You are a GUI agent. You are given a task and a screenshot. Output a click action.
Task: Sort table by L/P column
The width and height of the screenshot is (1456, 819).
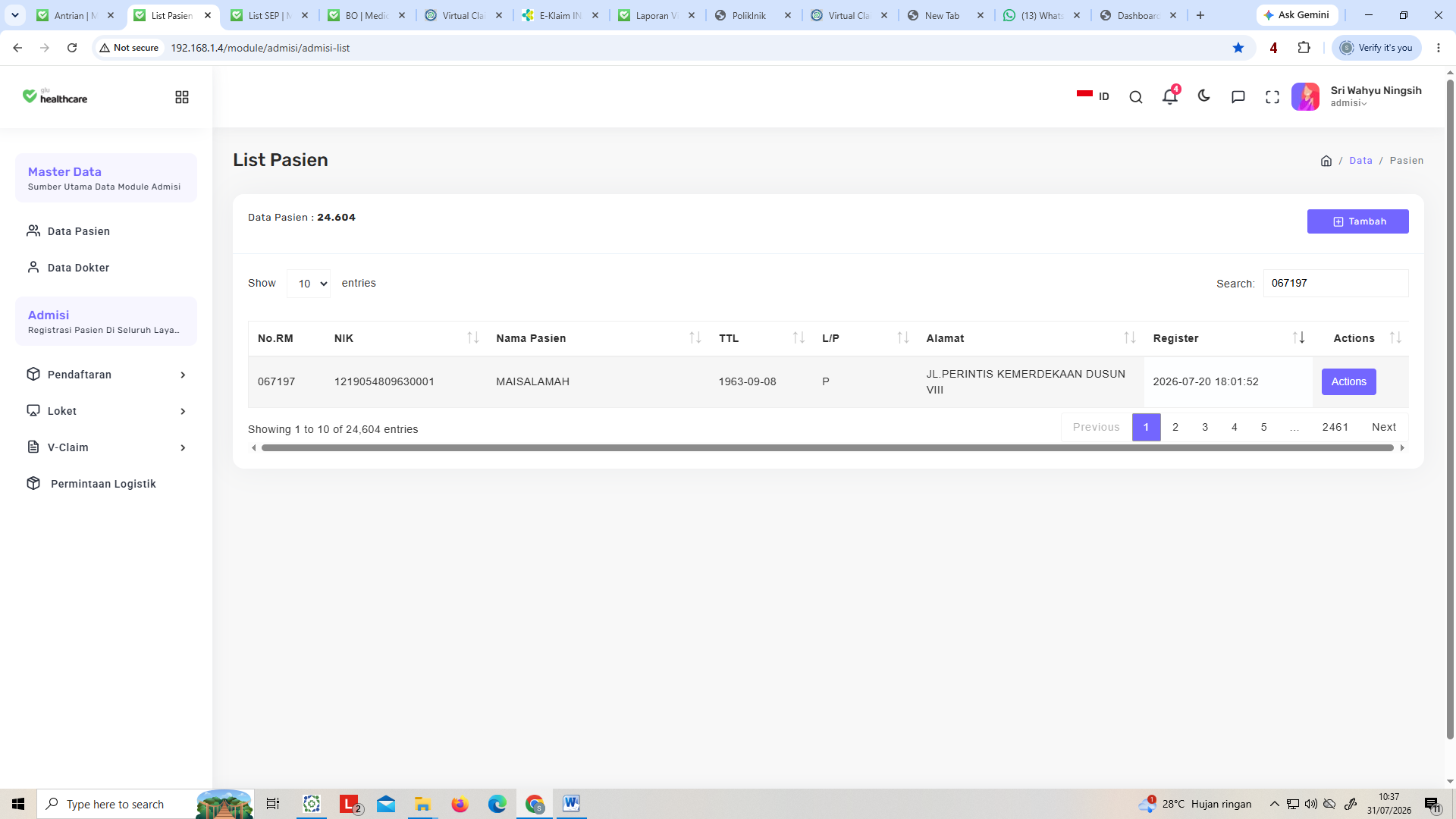click(x=864, y=338)
